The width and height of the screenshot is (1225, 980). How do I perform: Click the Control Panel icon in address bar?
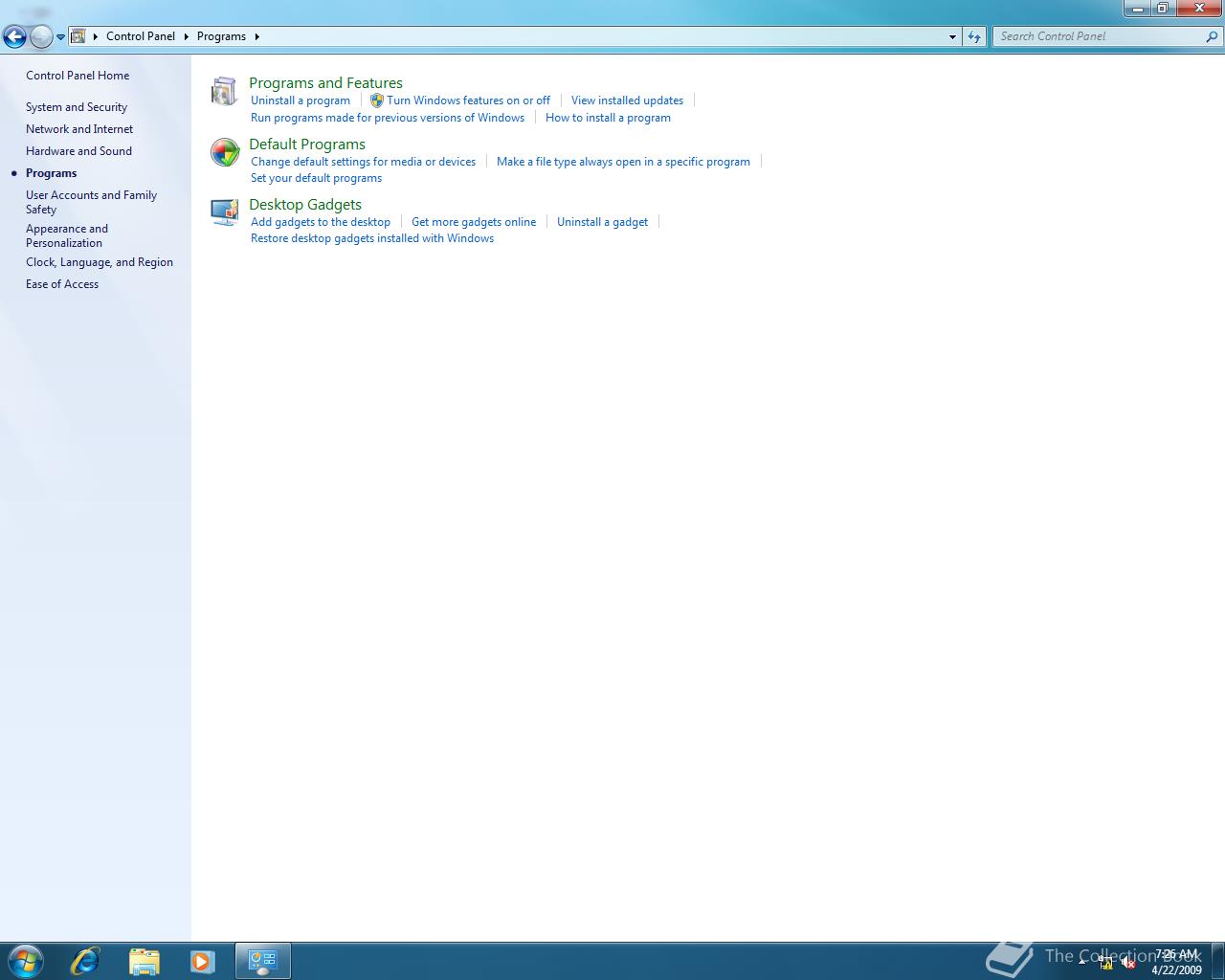[x=78, y=36]
